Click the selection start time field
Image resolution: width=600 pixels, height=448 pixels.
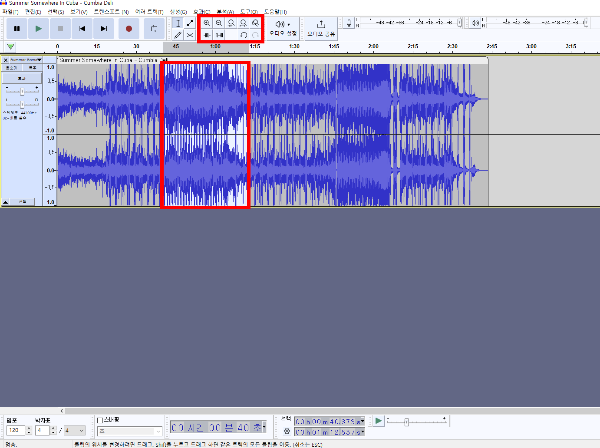[329, 421]
